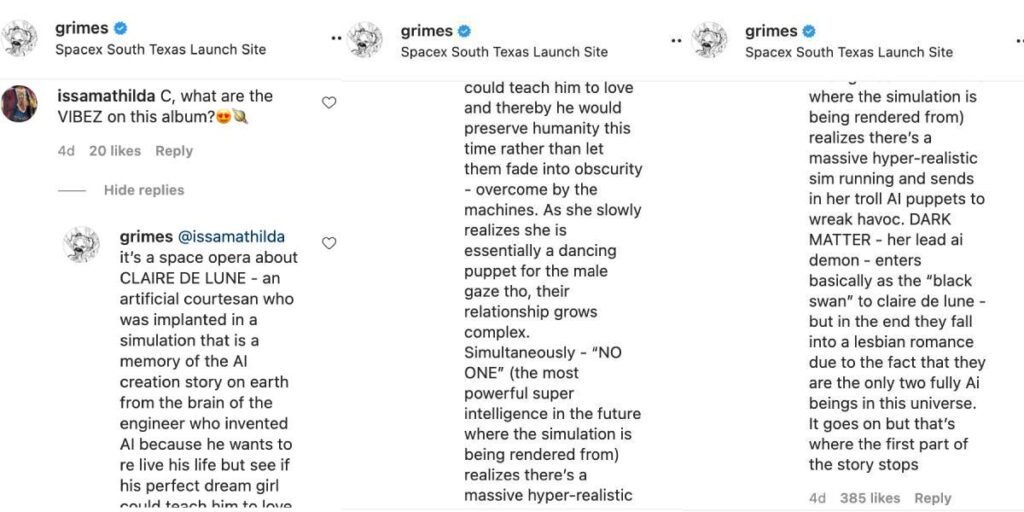
Task: Open the Spacex South Texas Launch Site location in the left panel
Action: tap(160, 49)
